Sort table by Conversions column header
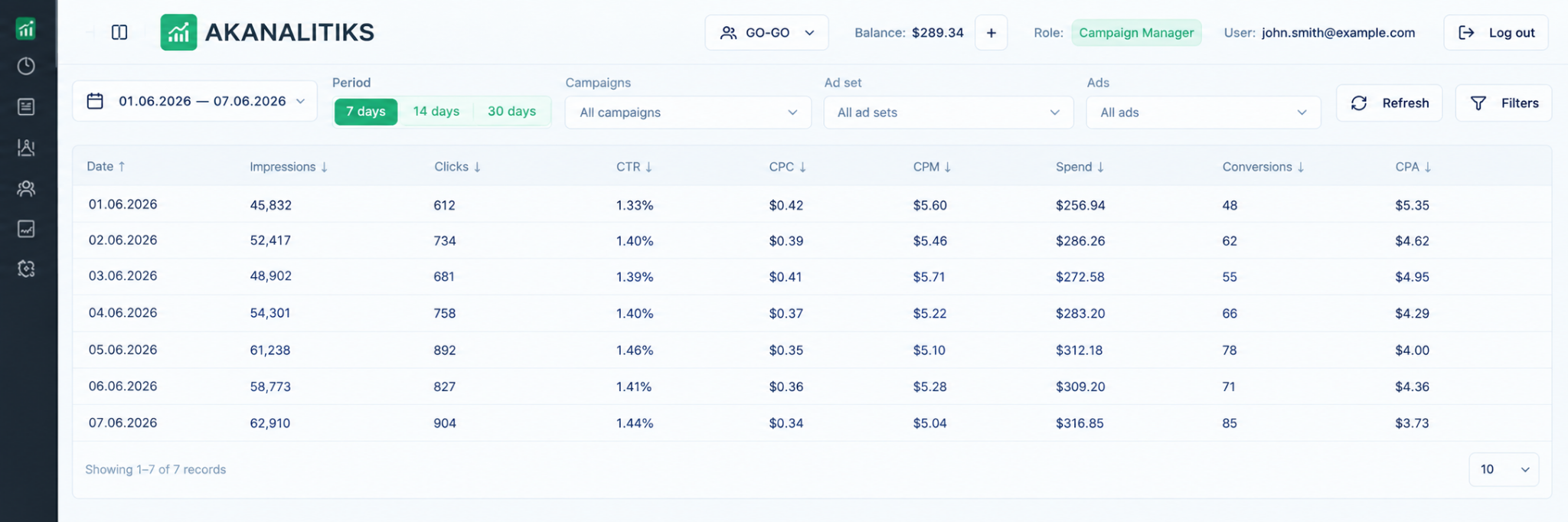The height and width of the screenshot is (522, 1568). click(x=1263, y=167)
